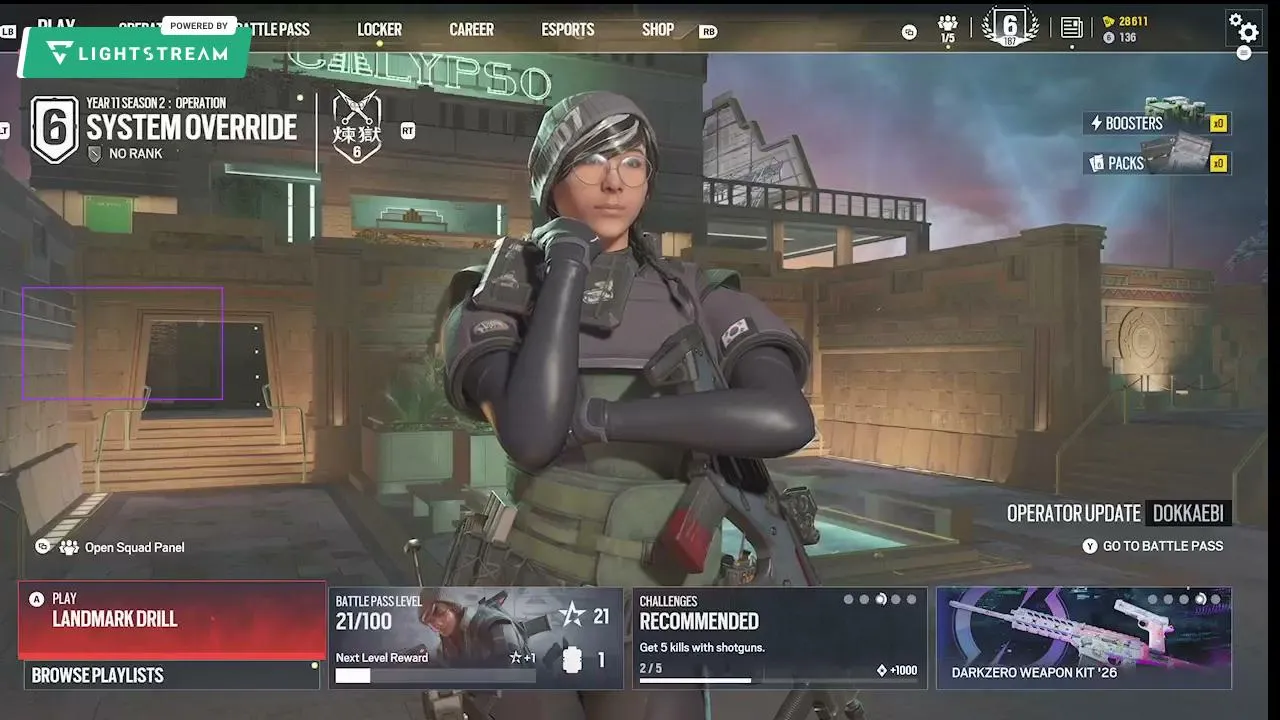The height and width of the screenshot is (720, 1280).
Task: Click the small menu icon below settings
Action: pyautogui.click(x=1244, y=53)
